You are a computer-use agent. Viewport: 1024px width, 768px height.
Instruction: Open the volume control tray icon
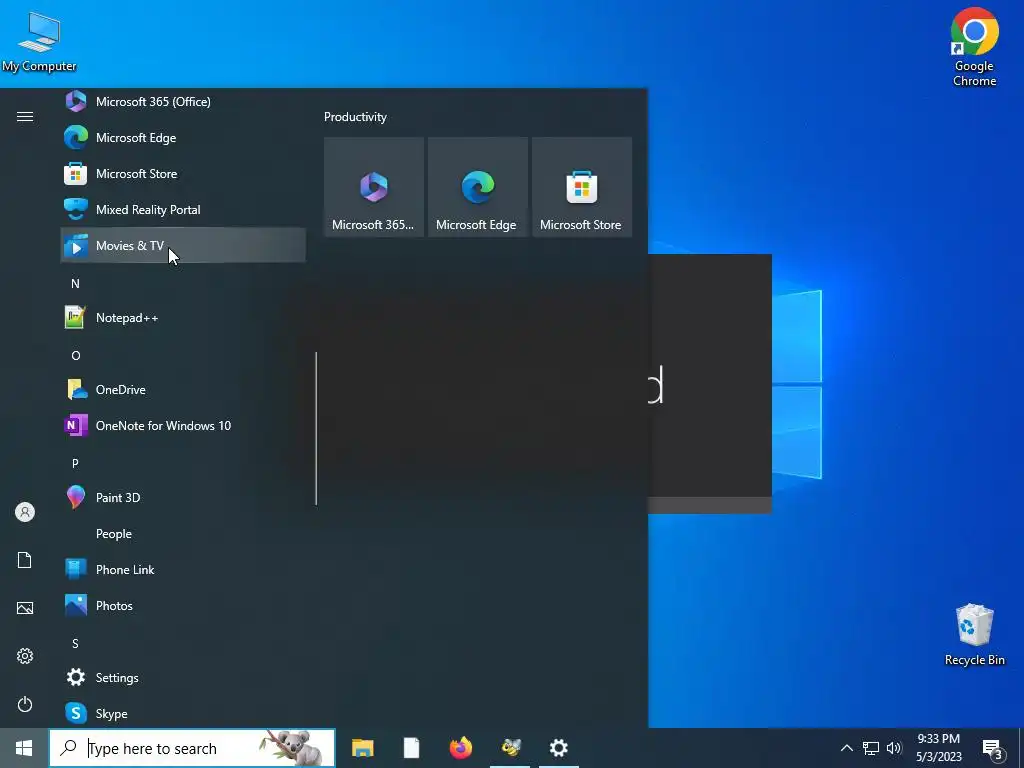tap(894, 748)
